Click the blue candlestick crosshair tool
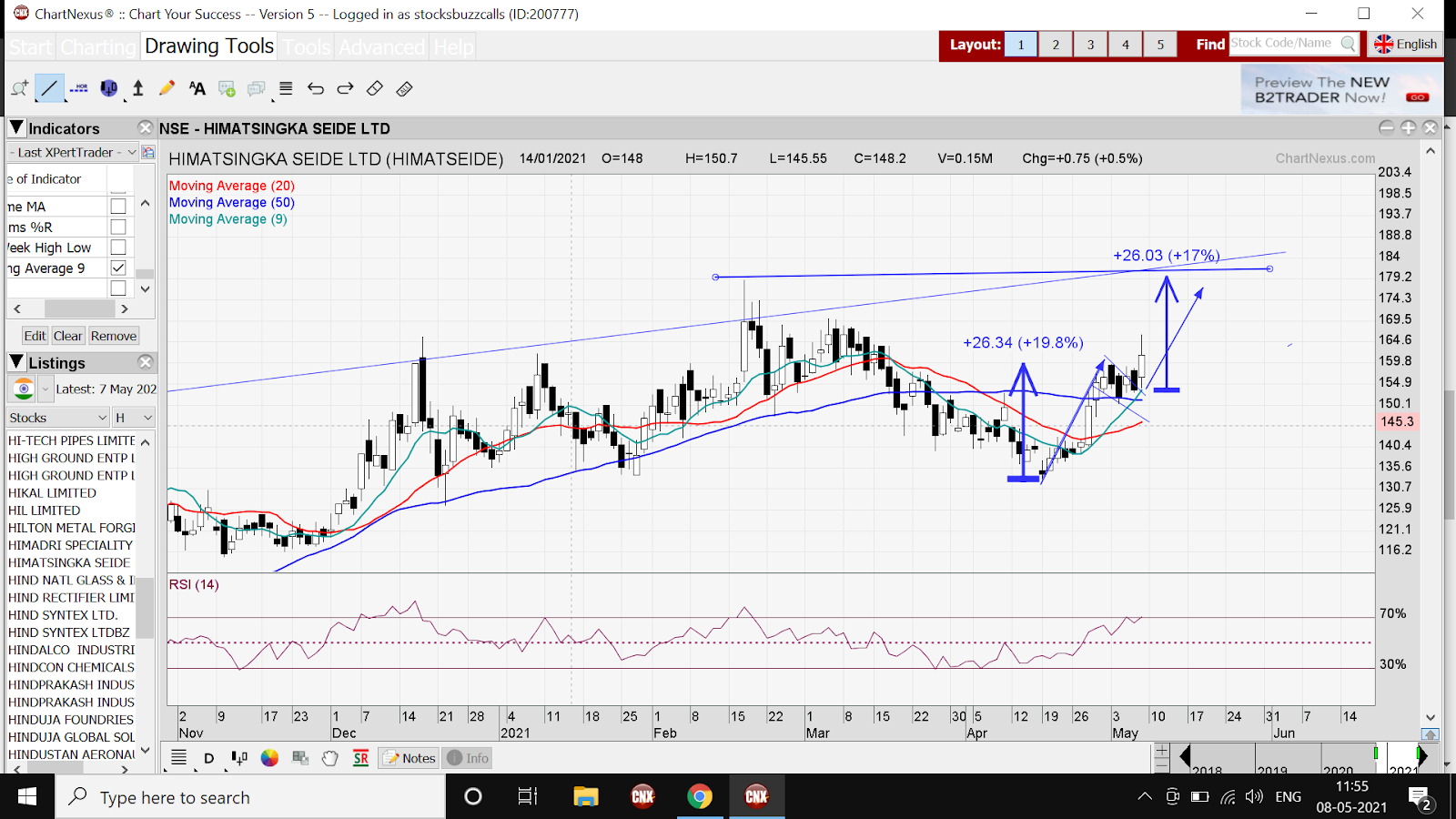Screen dimensions: 1456x819 coord(109,88)
